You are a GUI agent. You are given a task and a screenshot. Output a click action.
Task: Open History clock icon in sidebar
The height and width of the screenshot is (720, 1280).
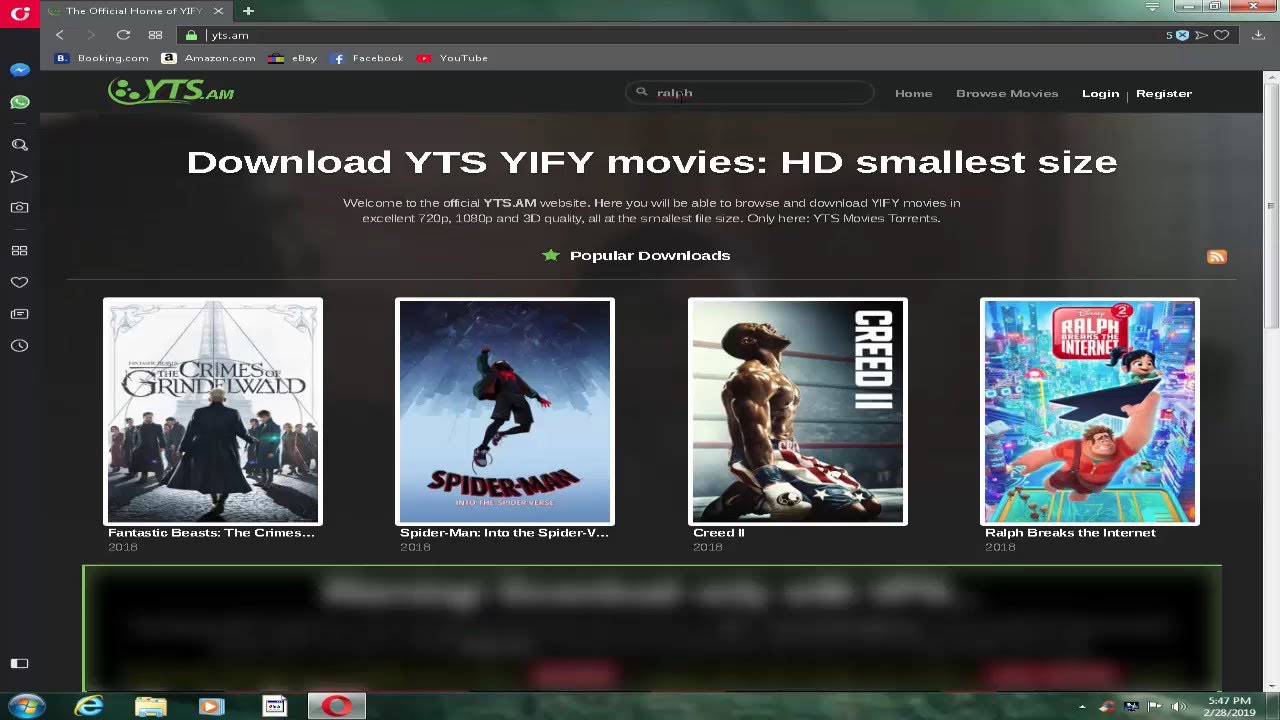point(19,346)
